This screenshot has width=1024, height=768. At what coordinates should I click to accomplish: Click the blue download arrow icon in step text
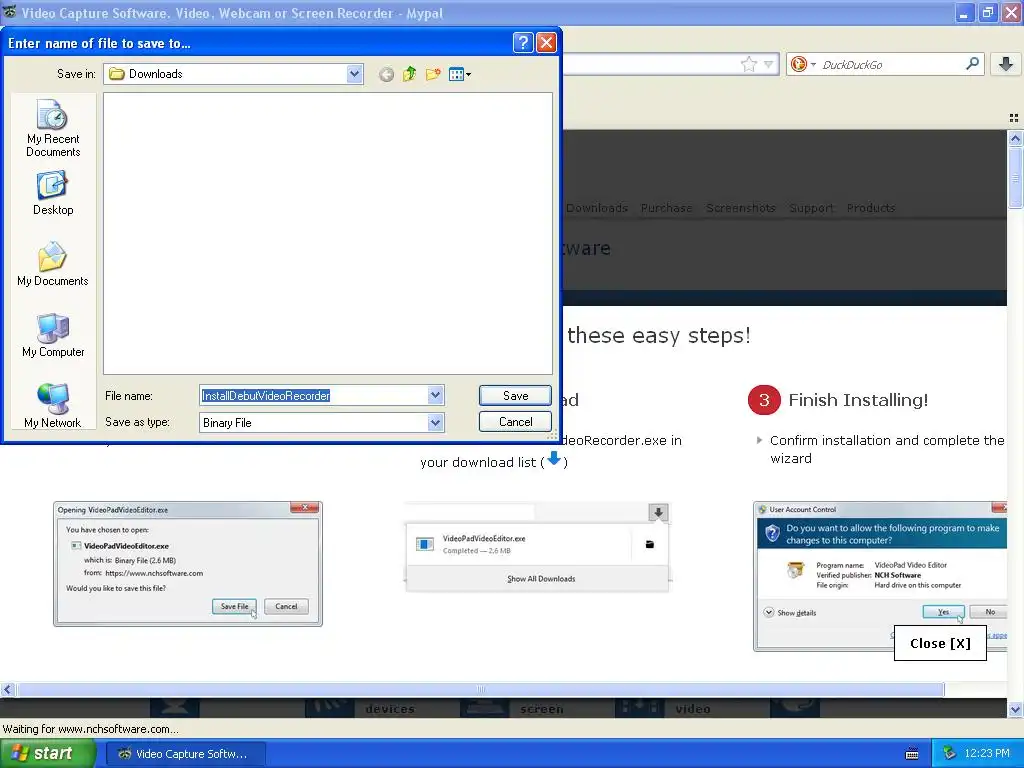pos(554,459)
